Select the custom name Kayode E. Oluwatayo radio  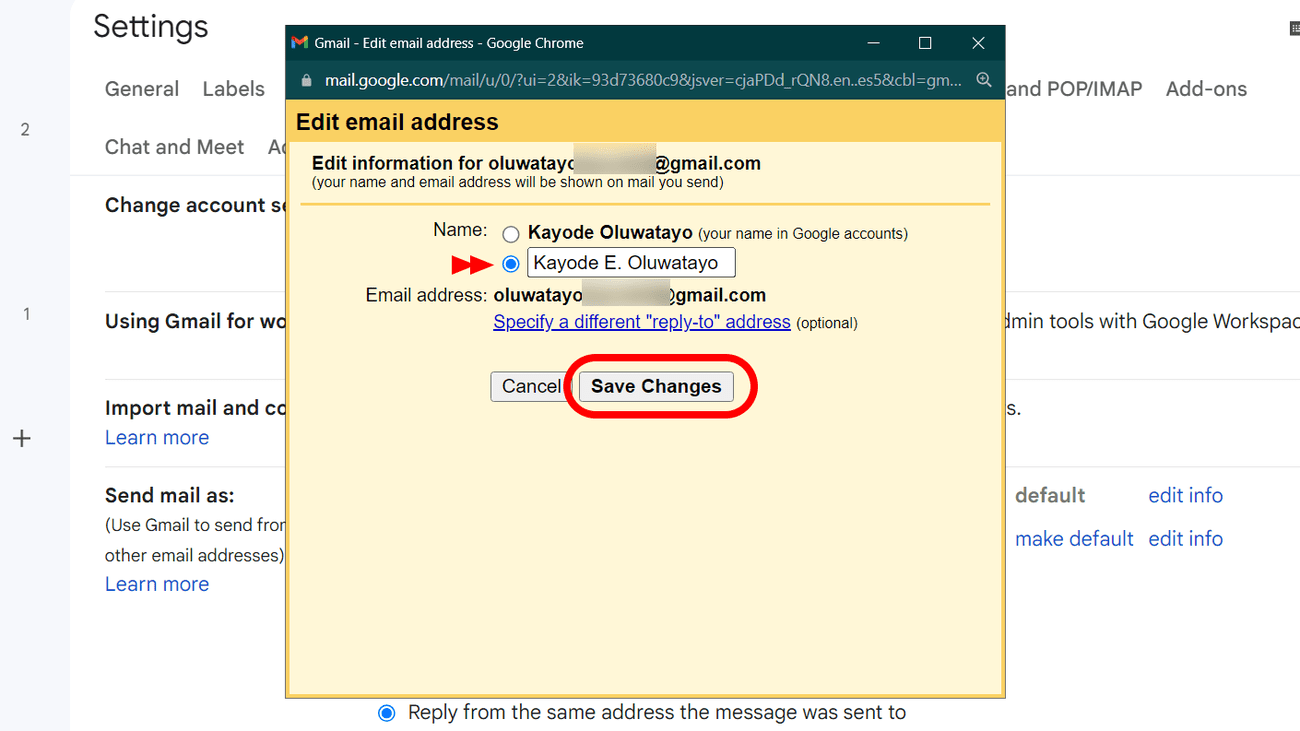coord(510,263)
